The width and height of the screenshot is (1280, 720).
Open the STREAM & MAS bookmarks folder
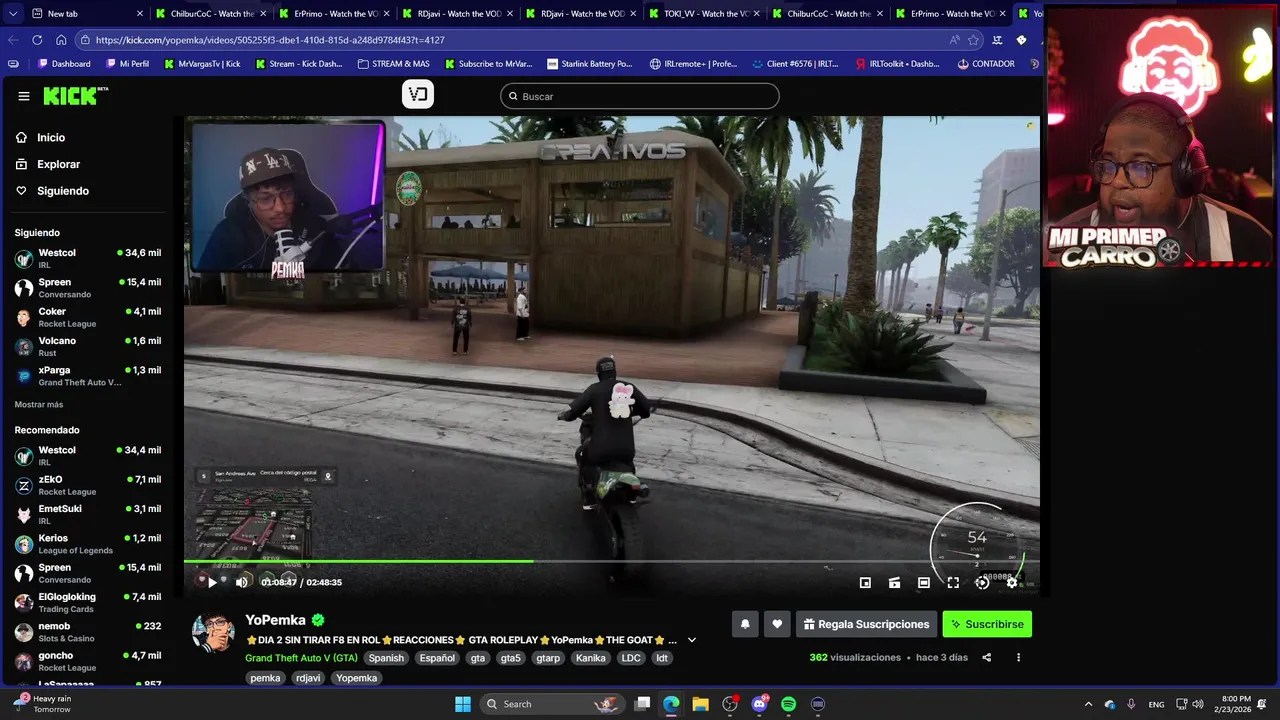[393, 64]
